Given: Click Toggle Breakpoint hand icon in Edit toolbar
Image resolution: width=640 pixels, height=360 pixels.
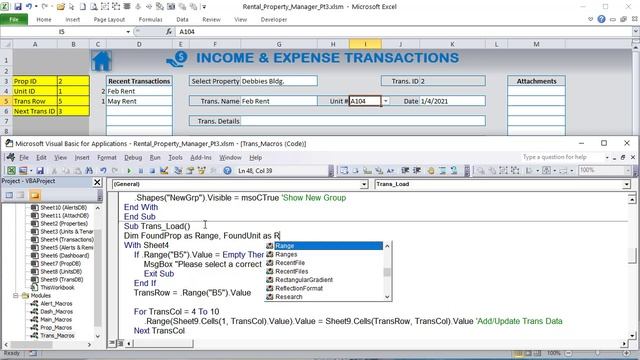Looking at the screenshot, I should tap(431, 171).
